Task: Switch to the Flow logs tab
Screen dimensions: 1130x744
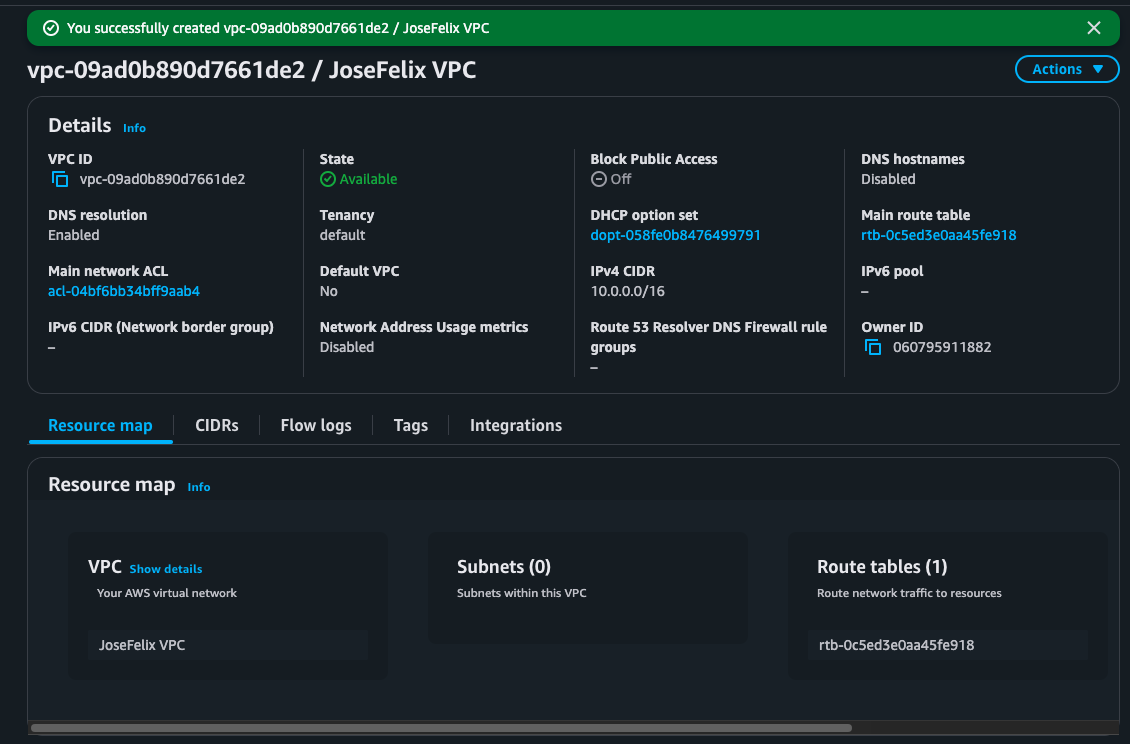Action: click(316, 425)
